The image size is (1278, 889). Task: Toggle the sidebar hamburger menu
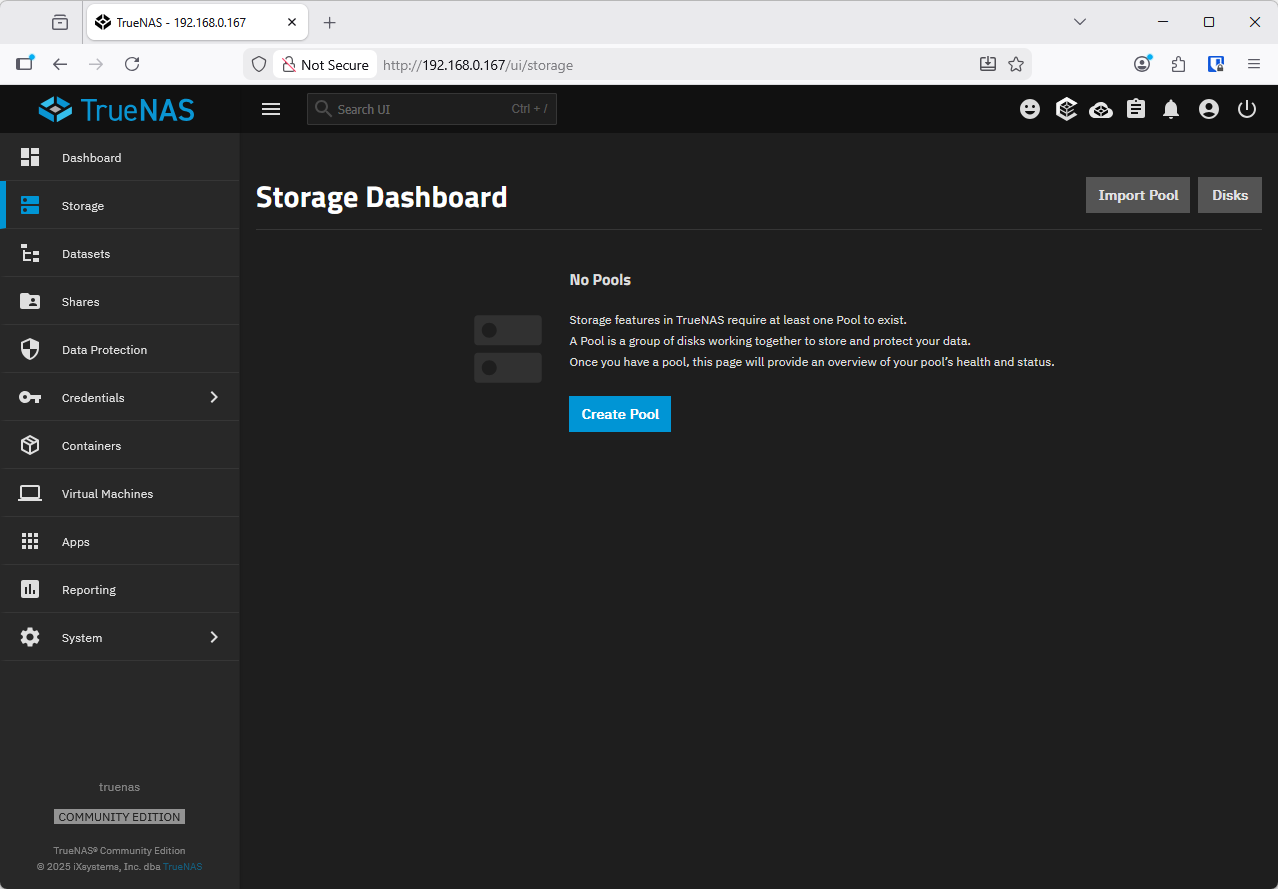[x=271, y=109]
